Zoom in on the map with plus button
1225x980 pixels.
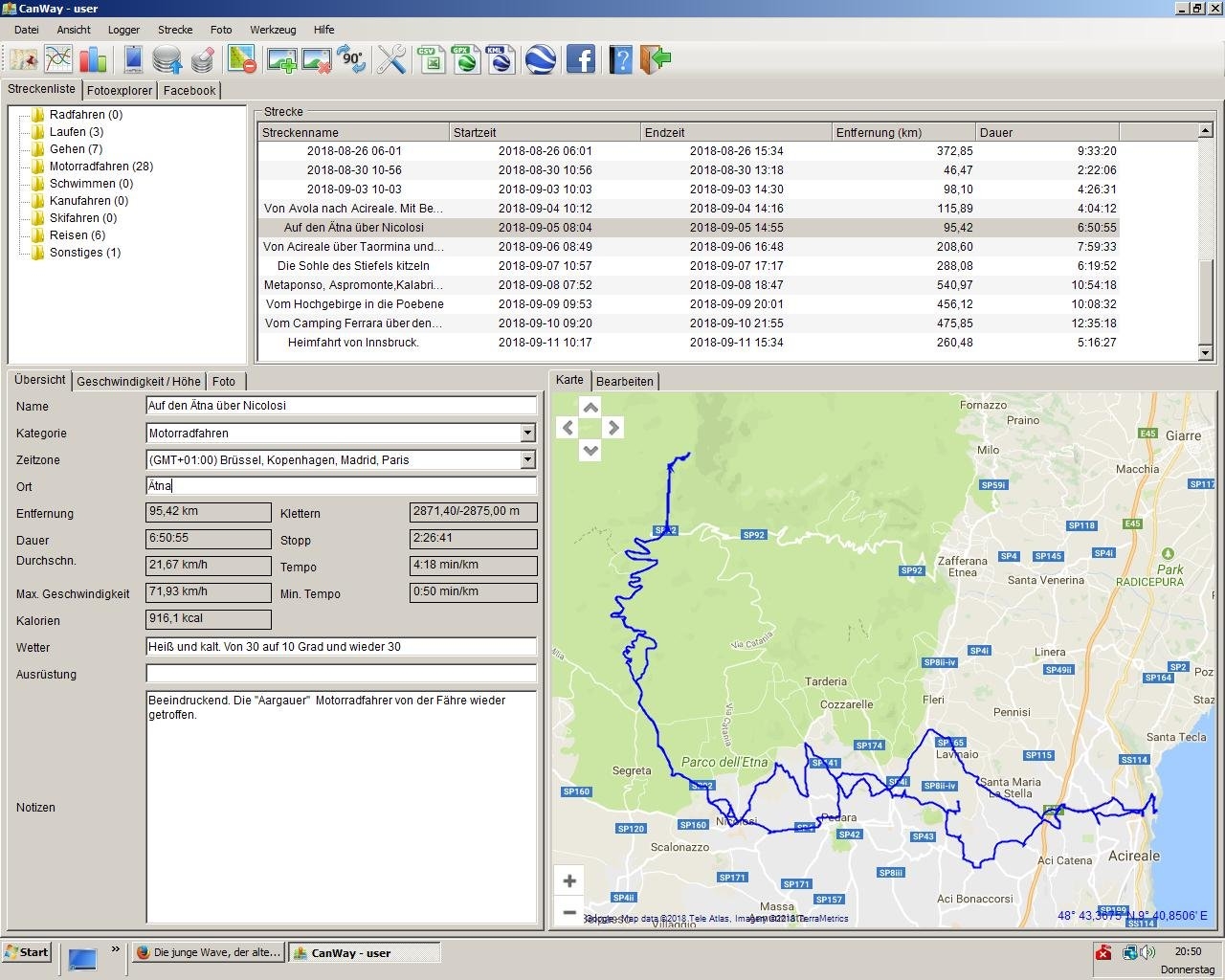[x=569, y=880]
